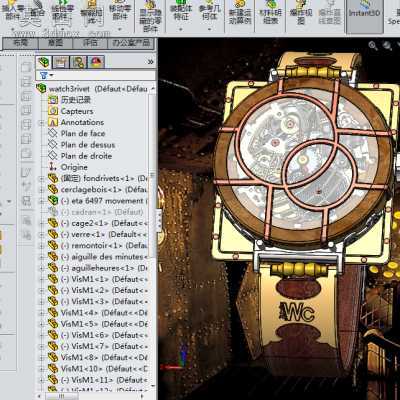
Task: Select the VisM1<10> screw component
Action: pyautogui.click(x=104, y=369)
